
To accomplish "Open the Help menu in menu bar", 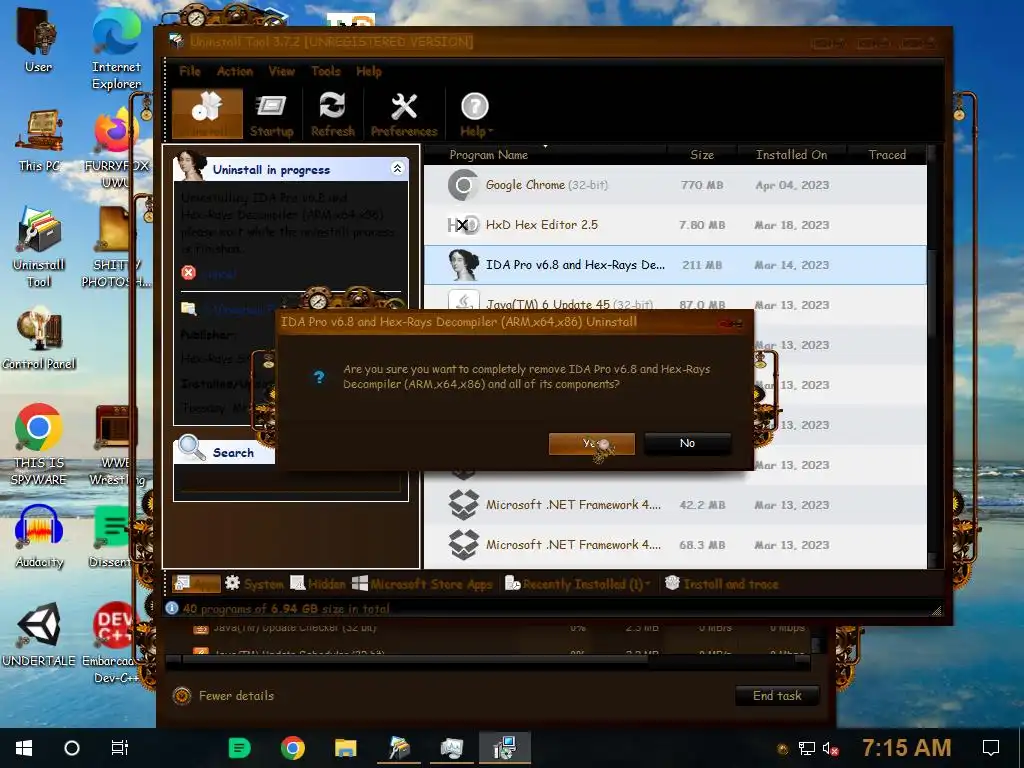I will pos(369,71).
